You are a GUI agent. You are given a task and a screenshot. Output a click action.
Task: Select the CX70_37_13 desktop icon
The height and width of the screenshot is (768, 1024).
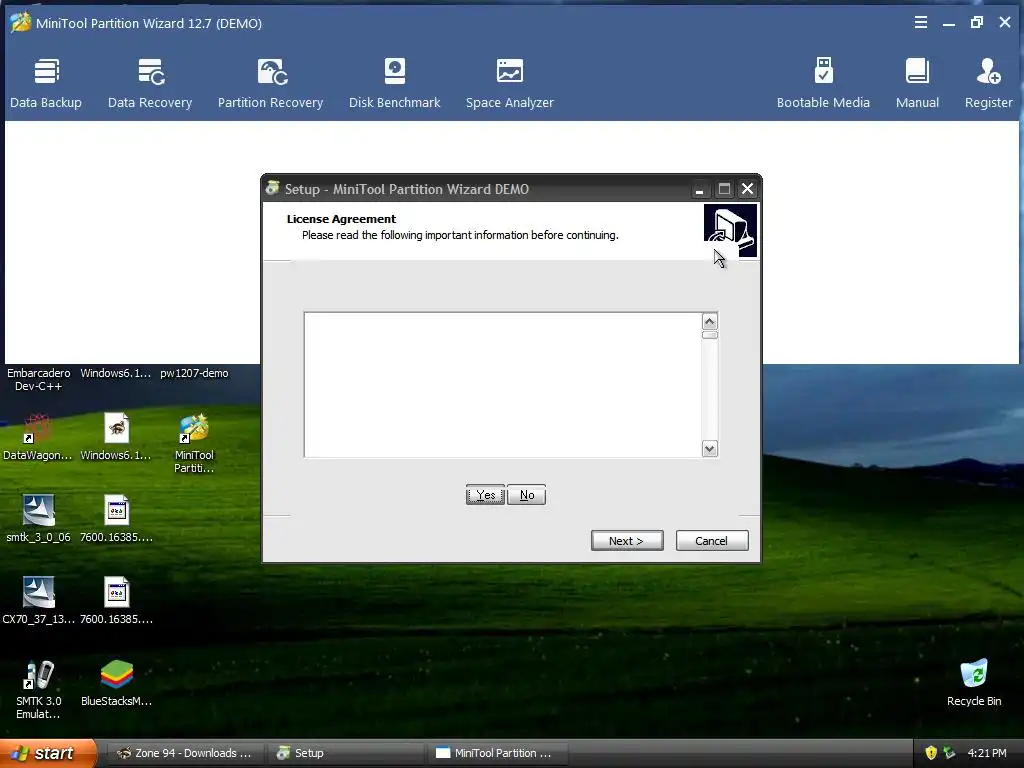click(39, 600)
